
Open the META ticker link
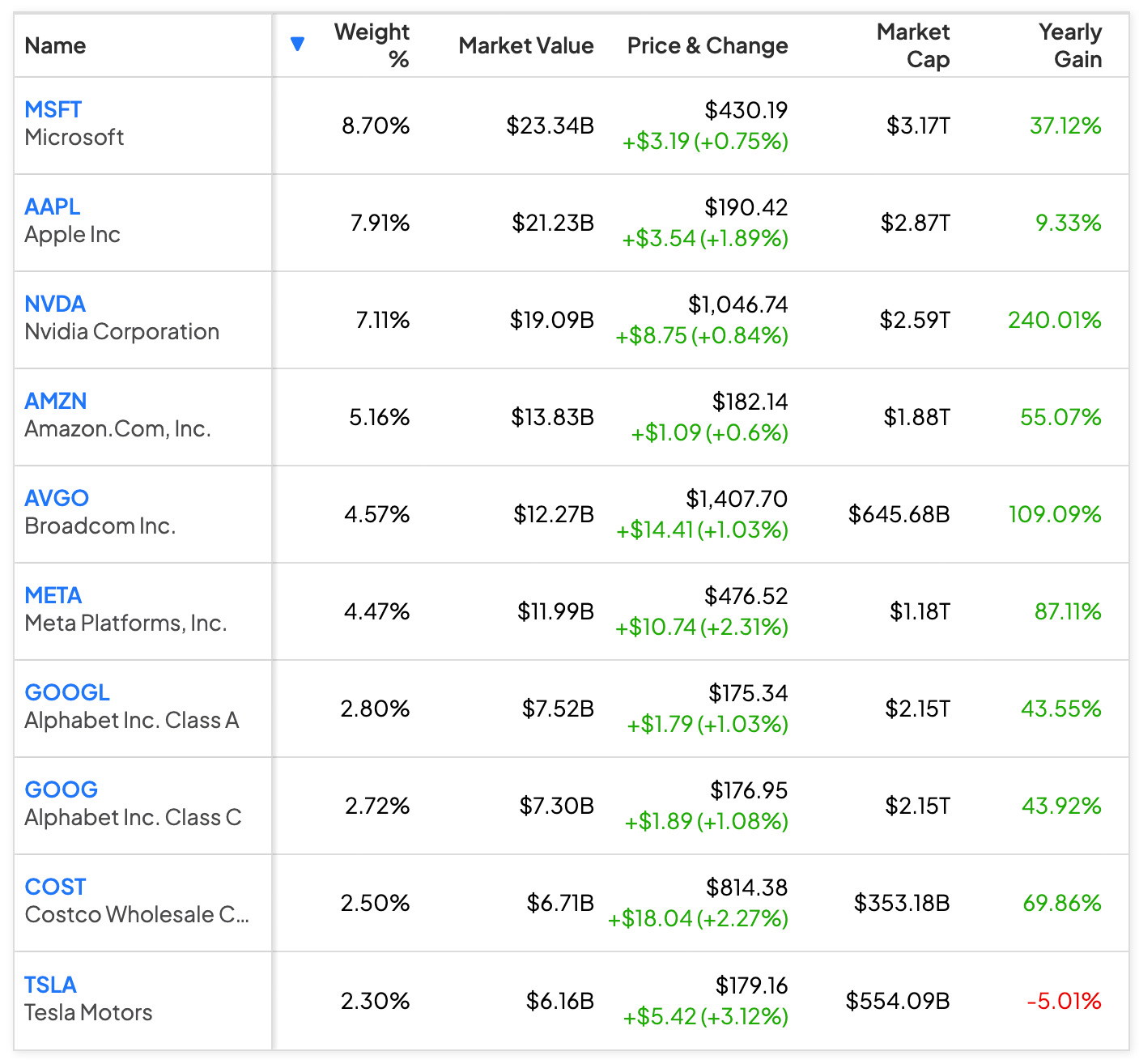coord(53,595)
